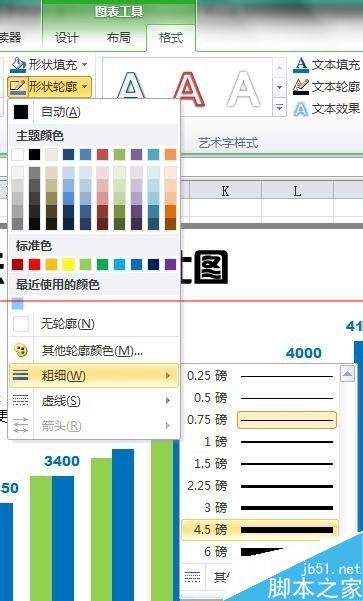Click the 形状轮廓 pencil icon
Screen dimensions: 363x601
[18, 87]
